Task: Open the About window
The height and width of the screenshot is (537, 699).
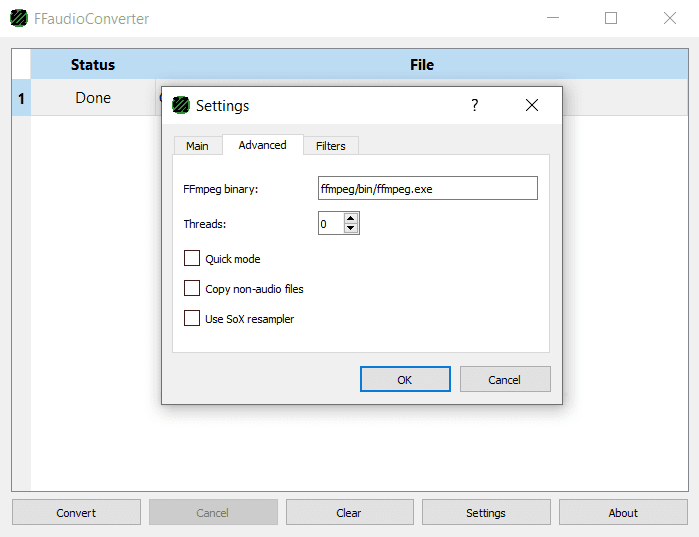Action: point(623,513)
